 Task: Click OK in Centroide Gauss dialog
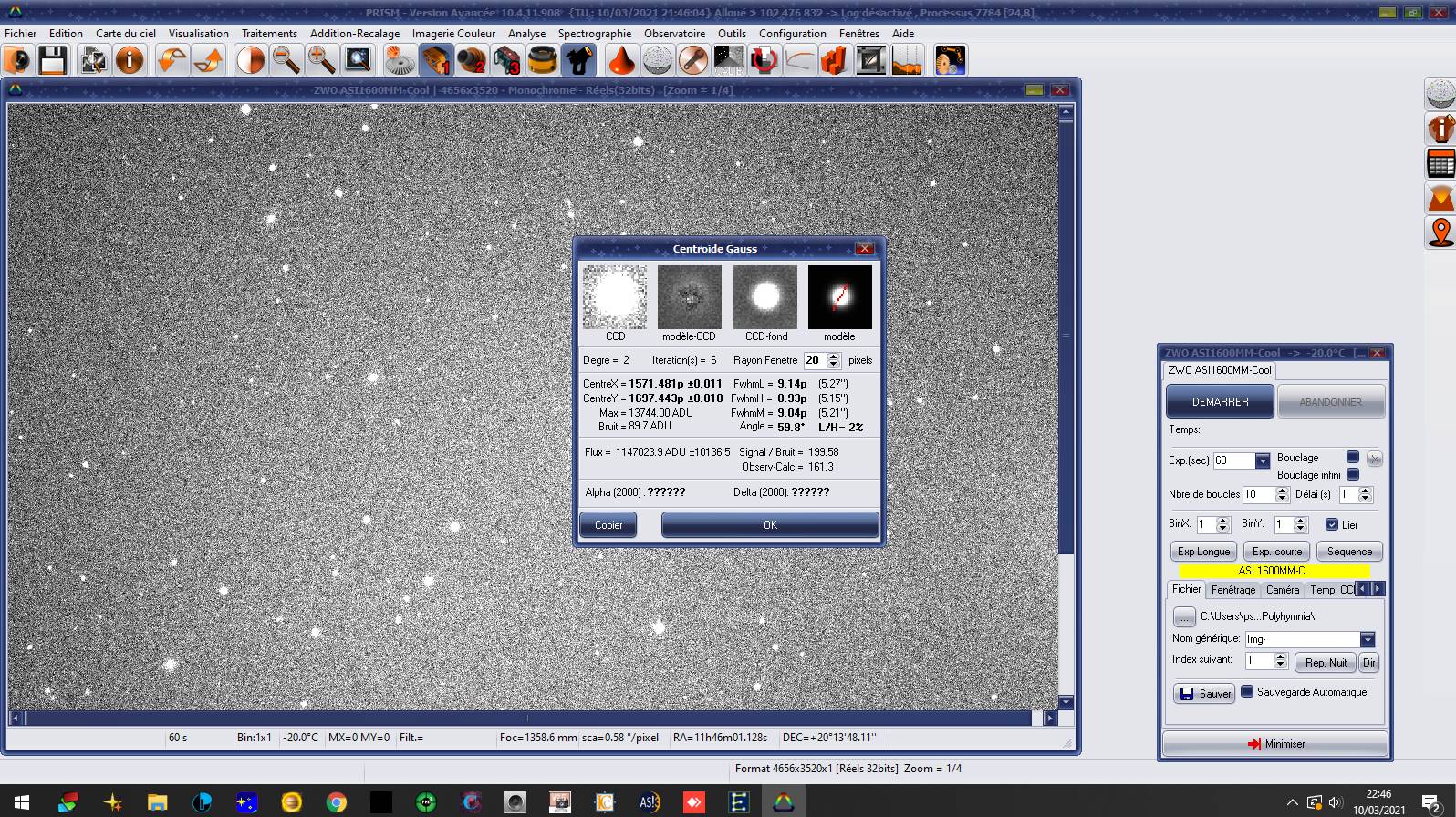coord(770,524)
